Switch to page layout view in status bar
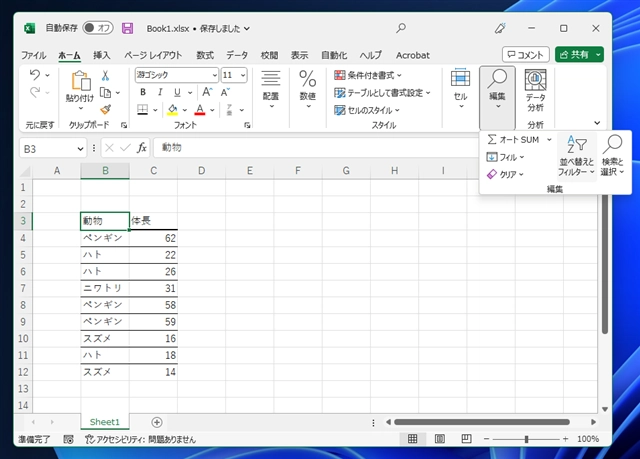This screenshot has height=459, width=640. pos(438,439)
